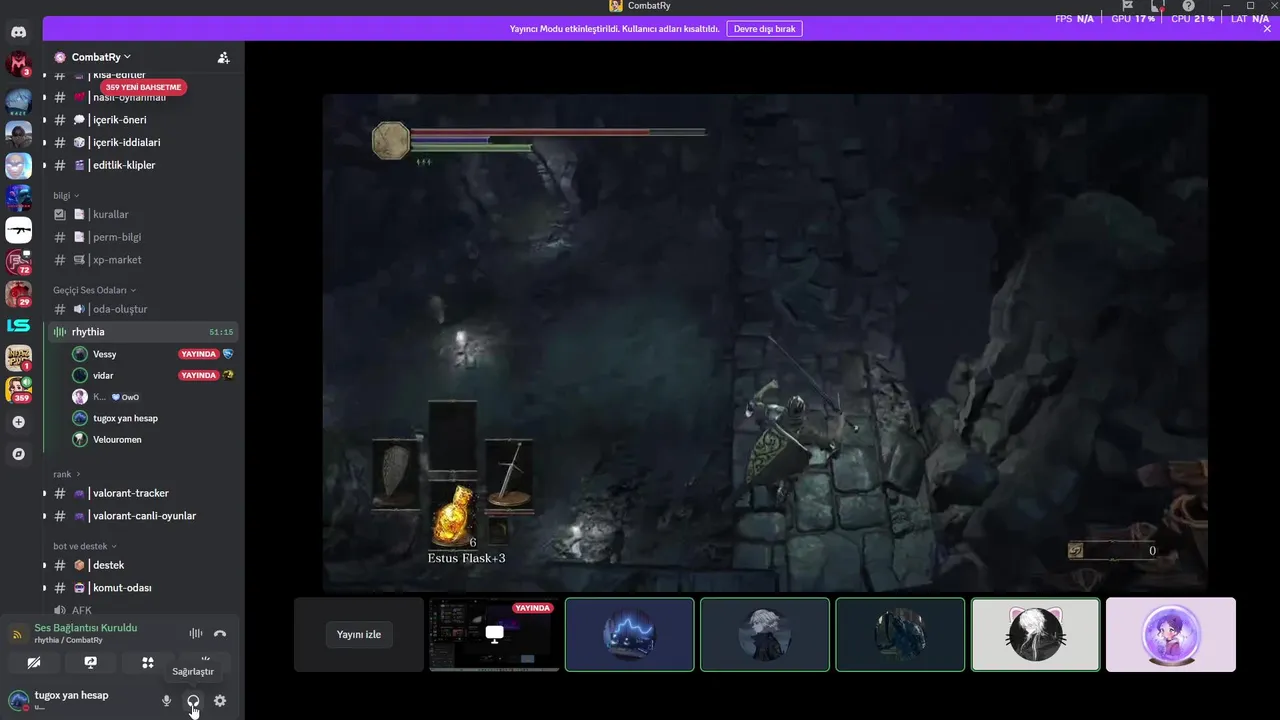Disconnect from voice with phone icon

pyautogui.click(x=220, y=633)
